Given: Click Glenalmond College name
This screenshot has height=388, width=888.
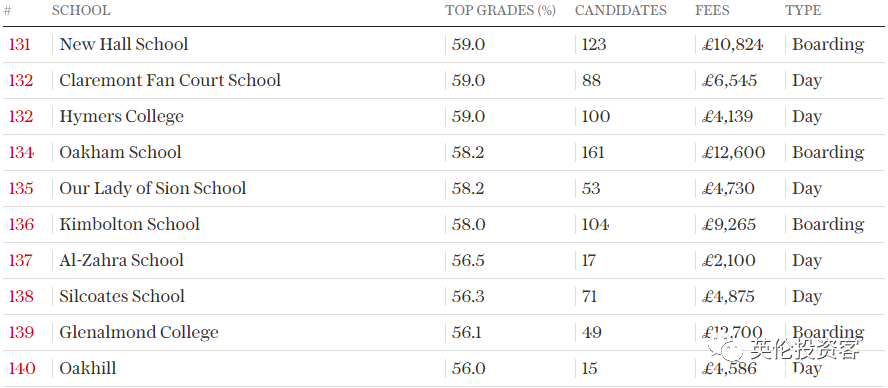Looking at the screenshot, I should tap(139, 332).
